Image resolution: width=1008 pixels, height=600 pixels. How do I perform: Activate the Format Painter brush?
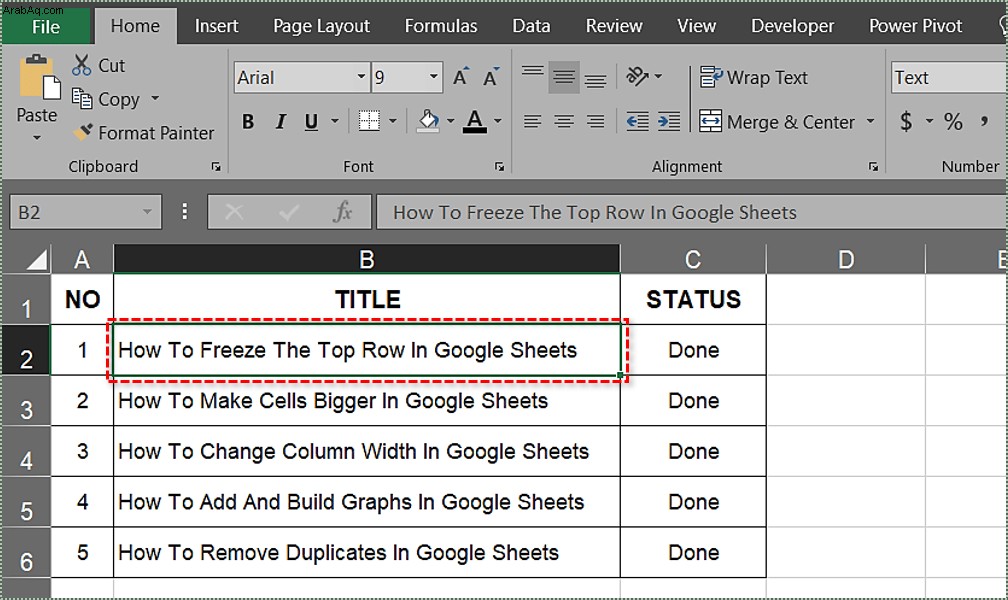point(82,132)
